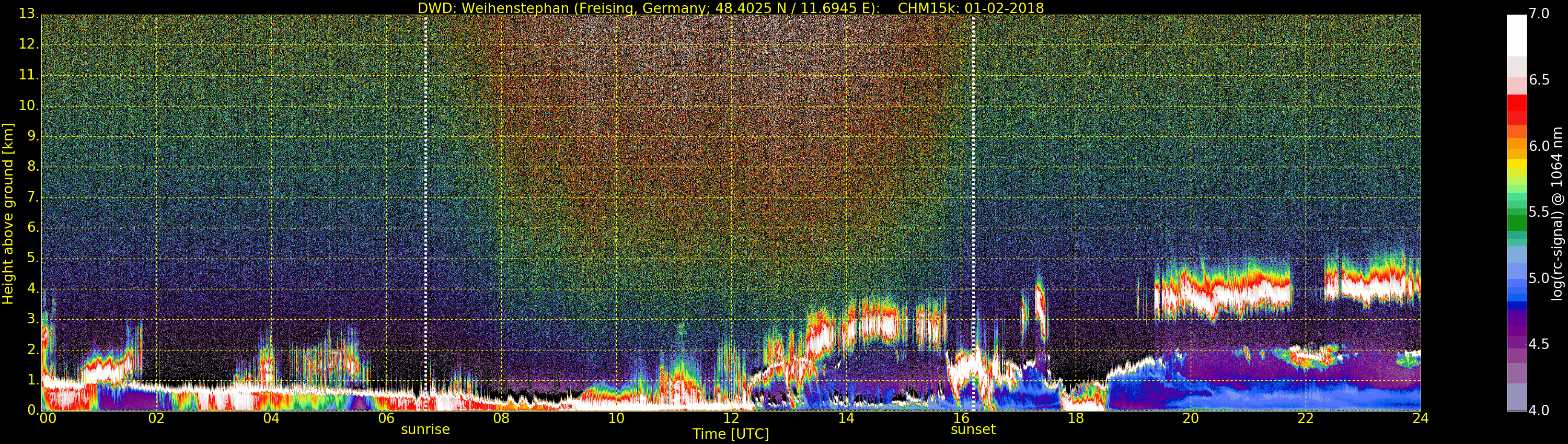Viewport: 1568px width, 444px height.
Task: Pick the red band on the colorbar
Action: click(x=1516, y=110)
